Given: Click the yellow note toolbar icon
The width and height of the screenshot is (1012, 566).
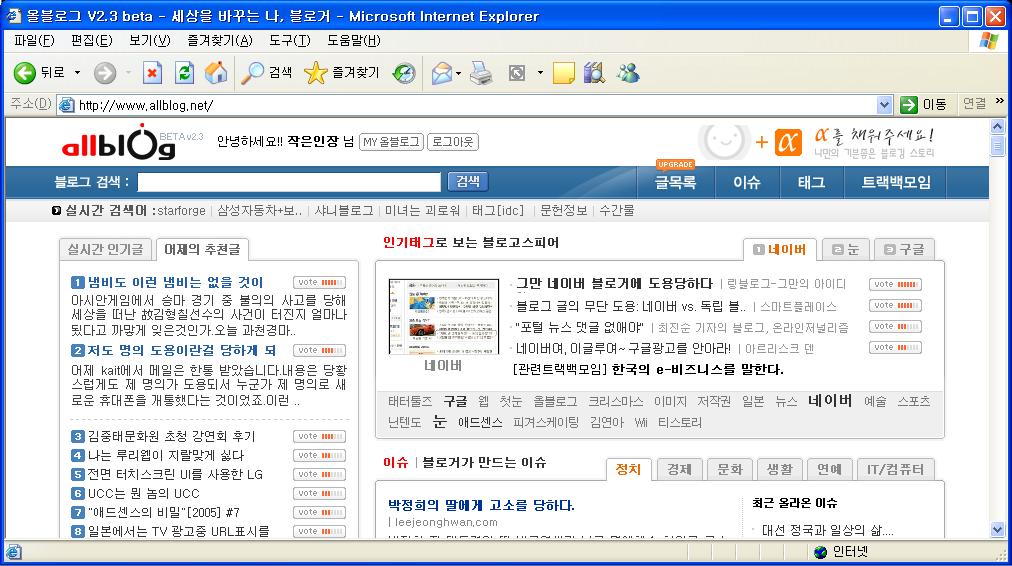Looking at the screenshot, I should pyautogui.click(x=563, y=73).
